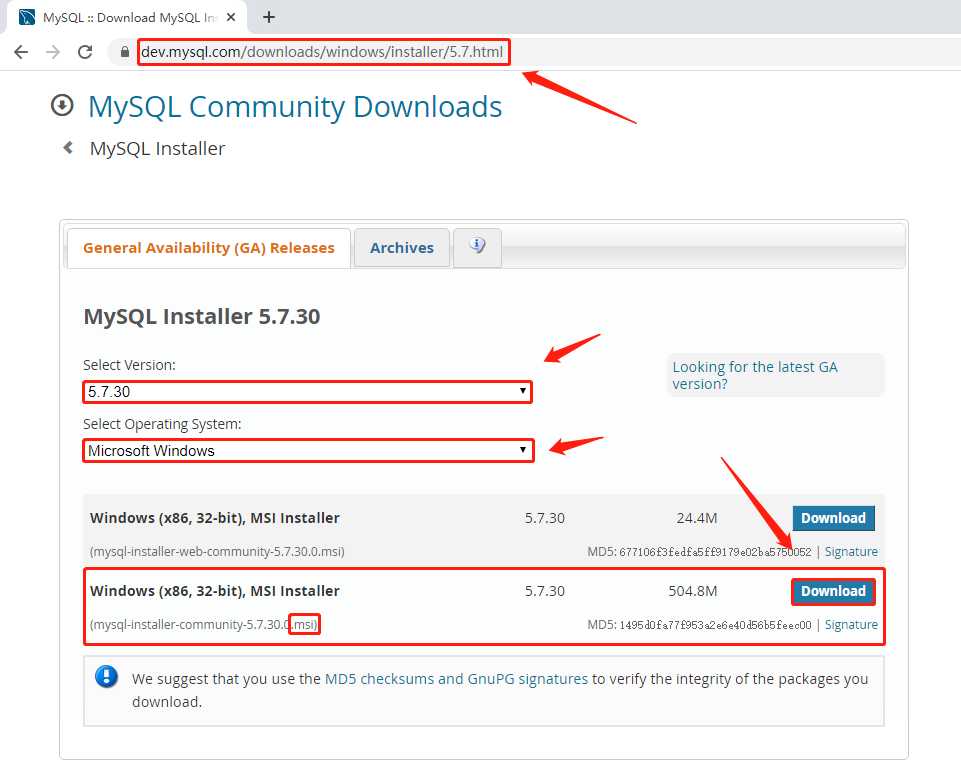Click the browser back arrow
This screenshot has height=766, width=961.
pos(21,52)
